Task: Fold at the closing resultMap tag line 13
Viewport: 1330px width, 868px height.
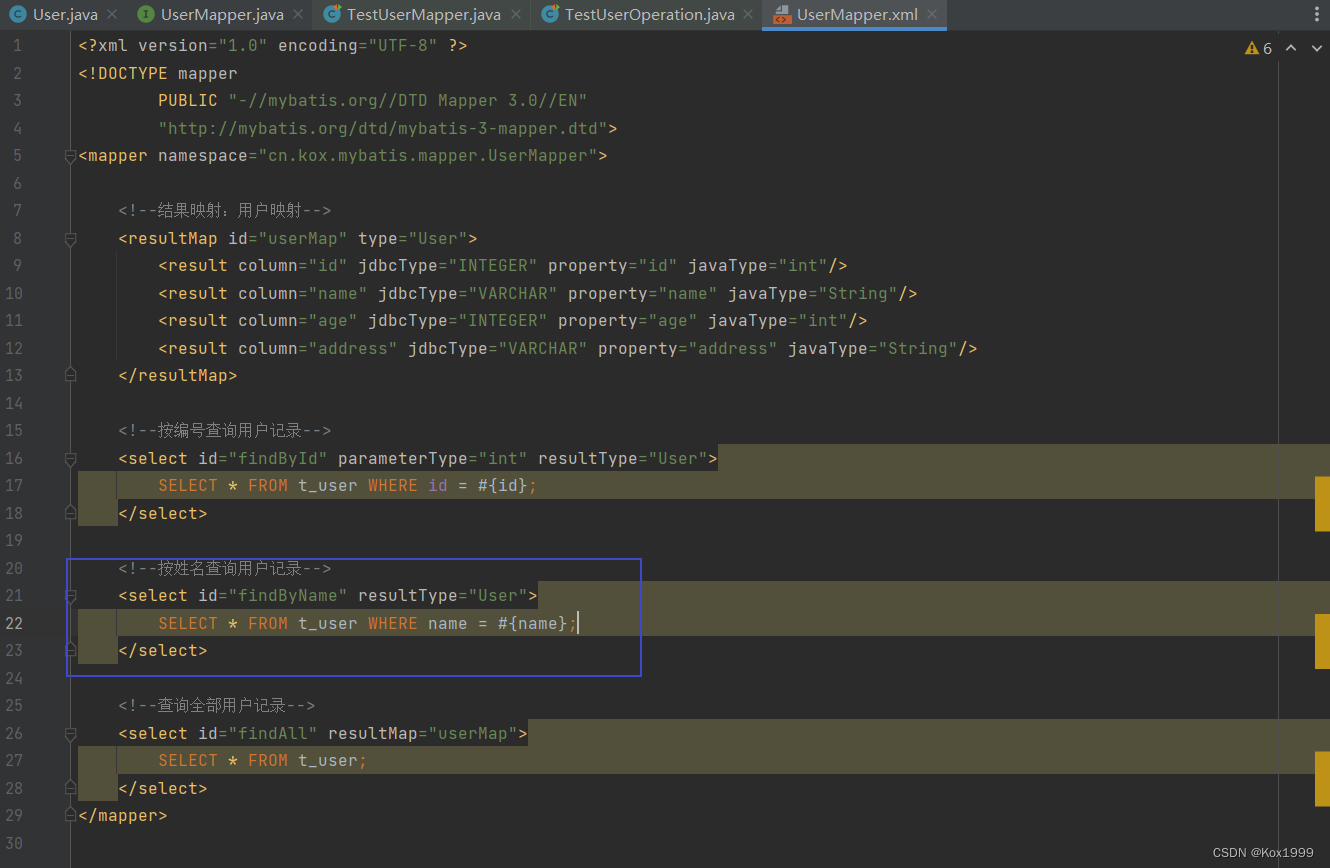Action: pos(70,375)
